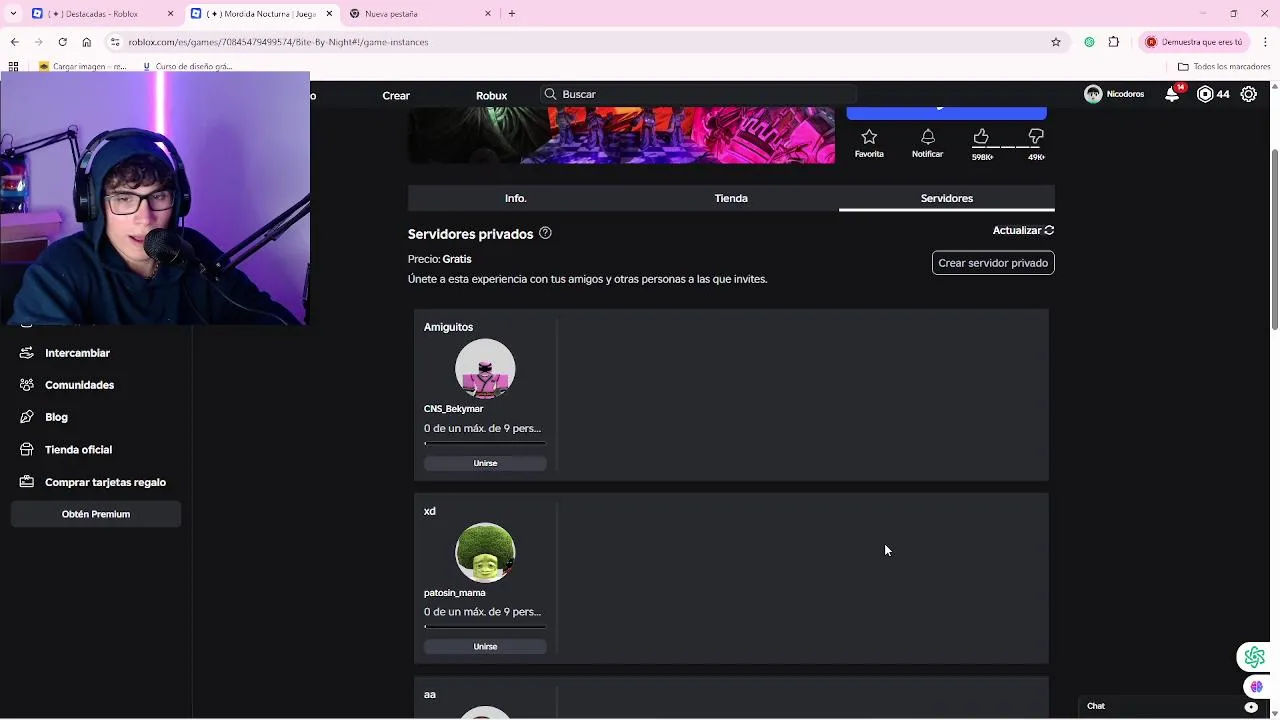
Task: Open the notifications bell in the Roblox header
Action: pos(1172,94)
